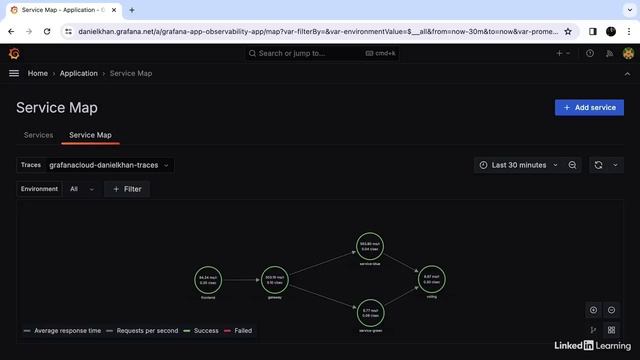Click the Application breadcrumb
This screenshot has width=640, height=360.
click(x=79, y=73)
